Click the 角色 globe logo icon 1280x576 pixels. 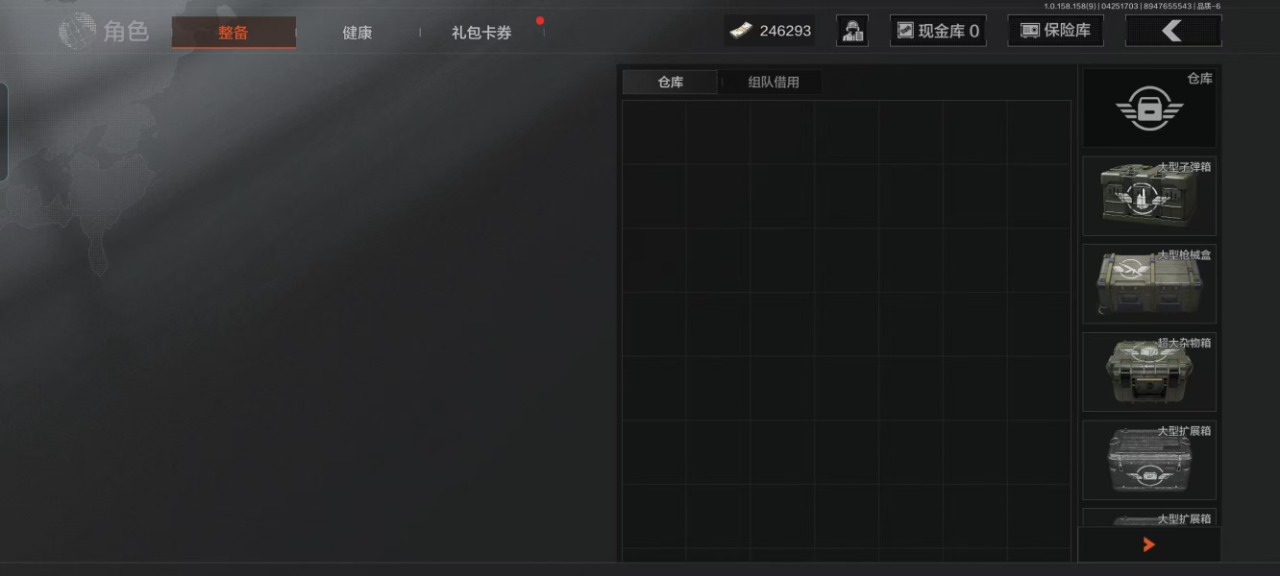click(78, 31)
